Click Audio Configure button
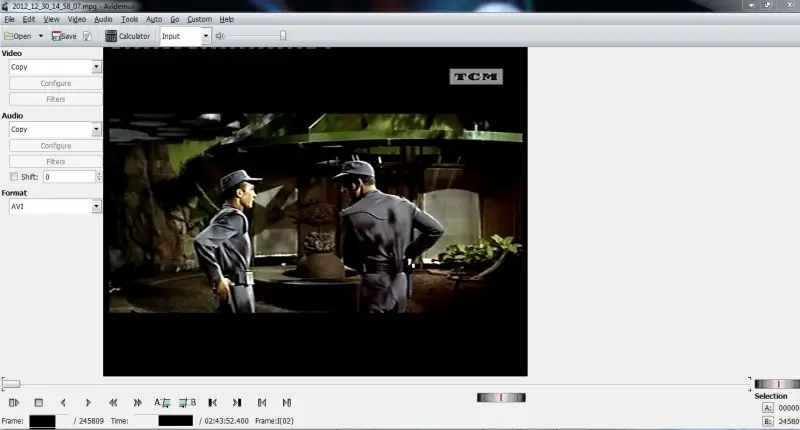 56,145
